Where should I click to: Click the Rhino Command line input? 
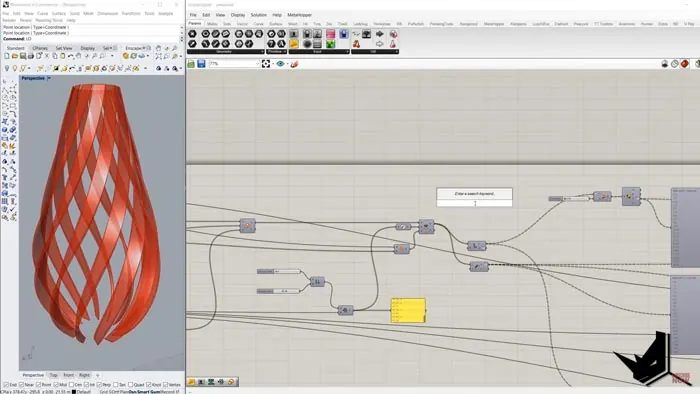click(92, 39)
